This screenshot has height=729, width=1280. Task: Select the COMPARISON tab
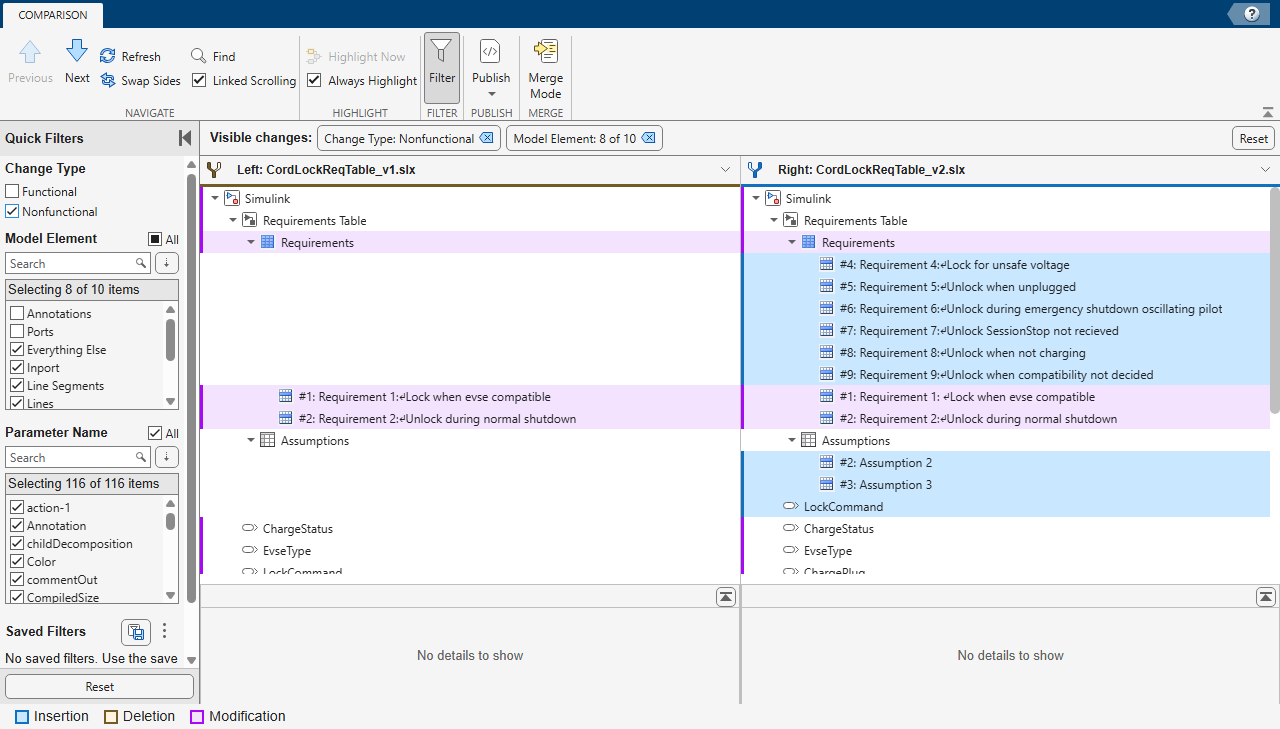click(52, 15)
